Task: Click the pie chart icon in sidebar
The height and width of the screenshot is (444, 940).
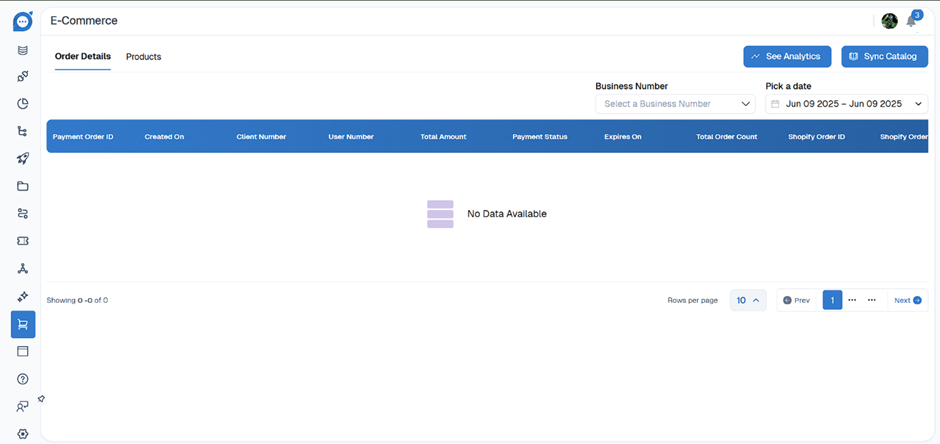Action: point(22,103)
